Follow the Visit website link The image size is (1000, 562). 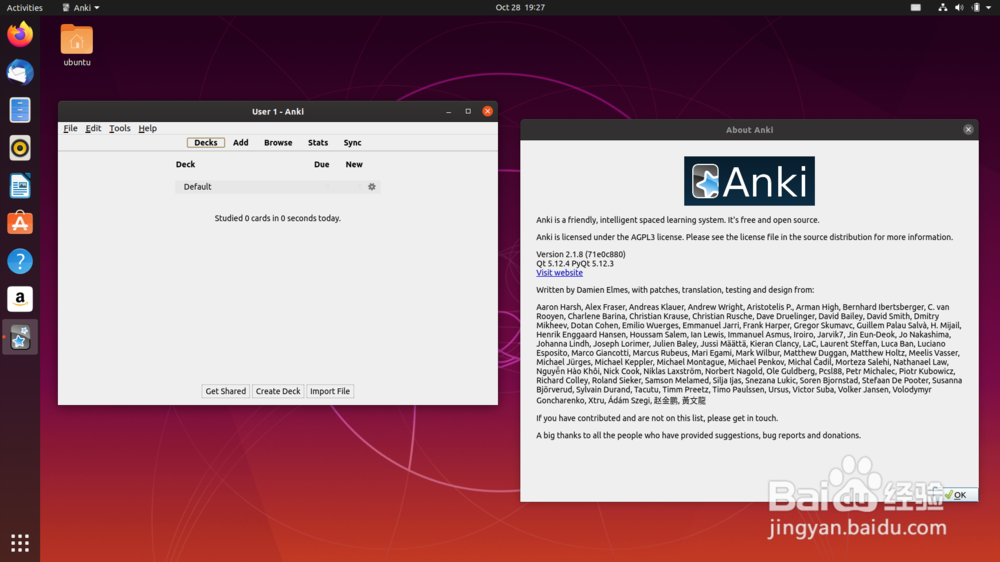coord(559,273)
